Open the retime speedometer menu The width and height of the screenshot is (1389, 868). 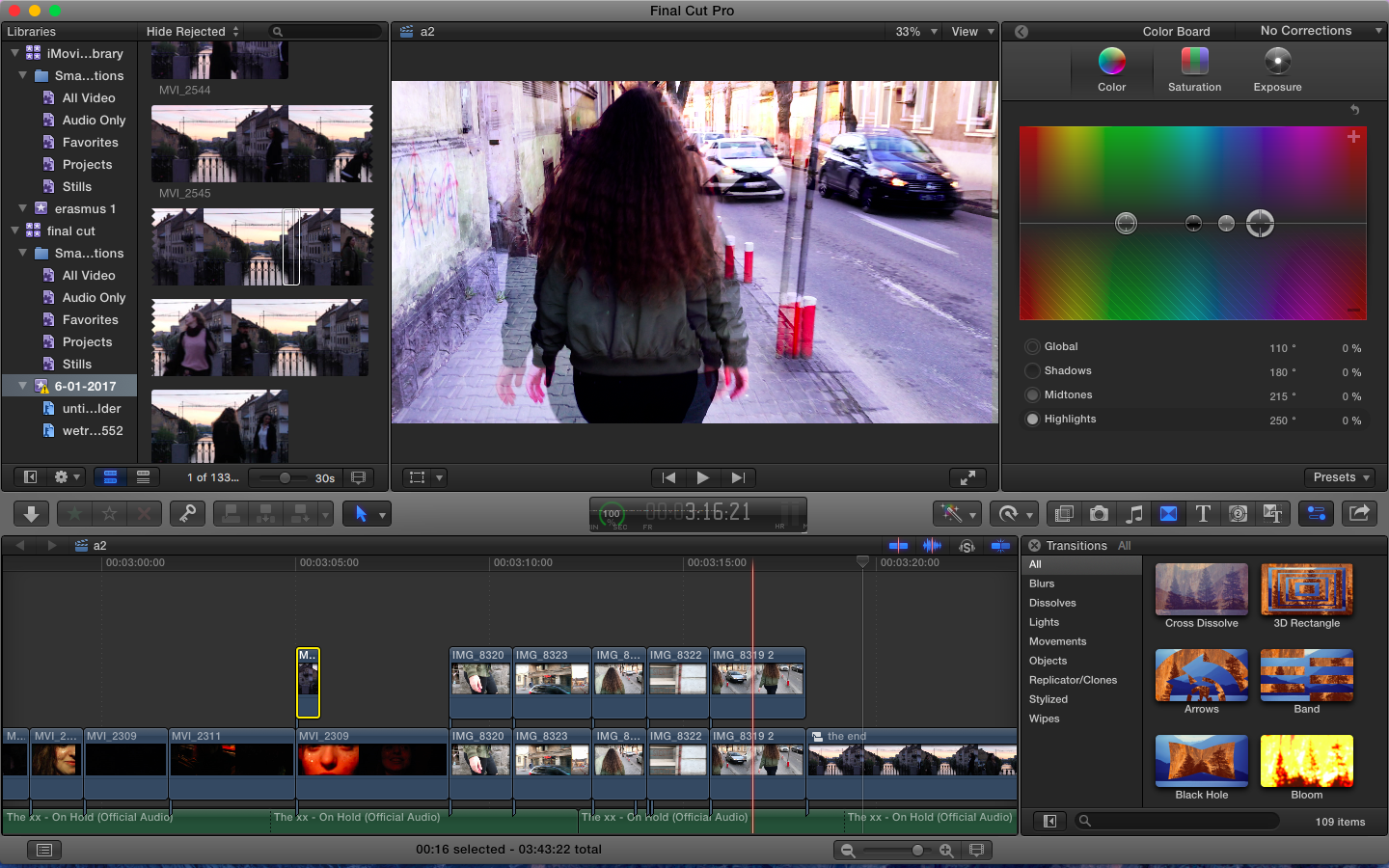(x=1016, y=513)
